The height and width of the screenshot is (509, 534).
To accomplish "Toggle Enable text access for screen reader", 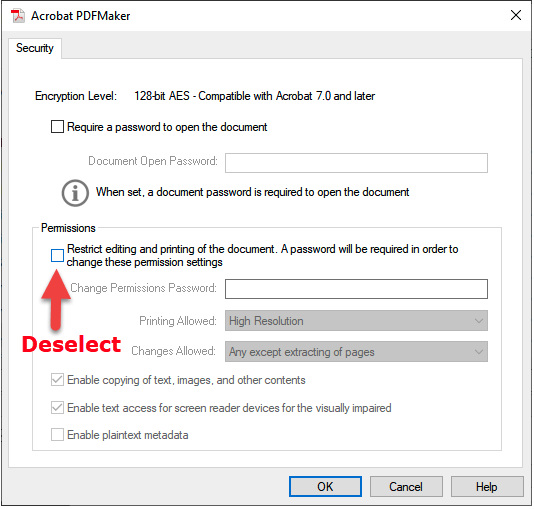I will (x=57, y=408).
